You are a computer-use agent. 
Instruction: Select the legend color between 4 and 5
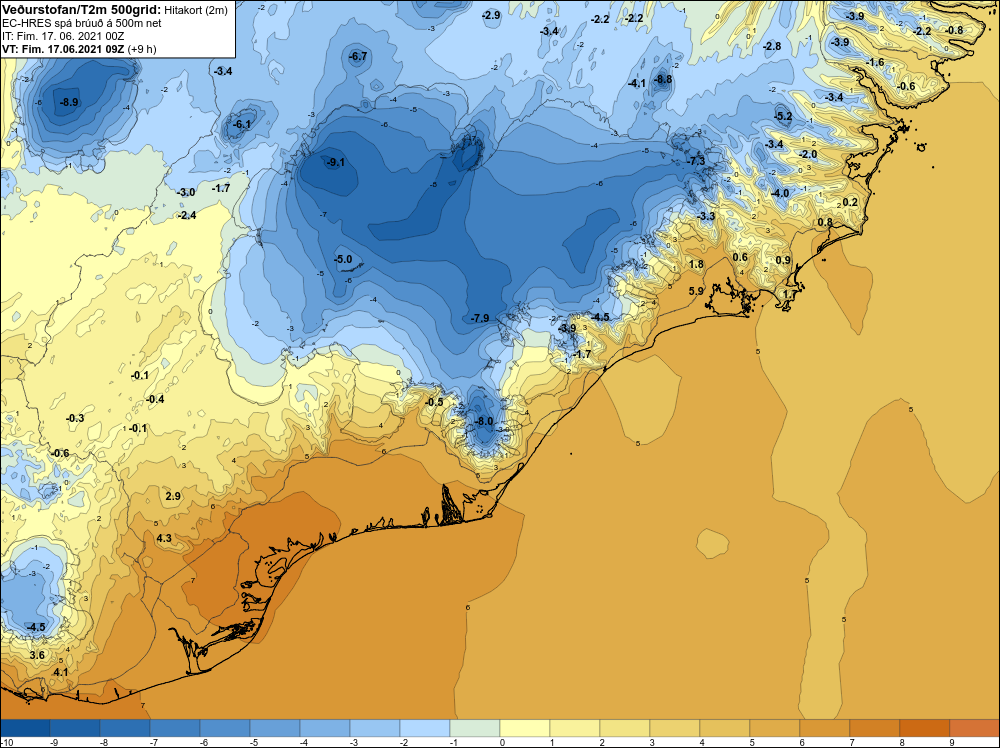click(724, 728)
